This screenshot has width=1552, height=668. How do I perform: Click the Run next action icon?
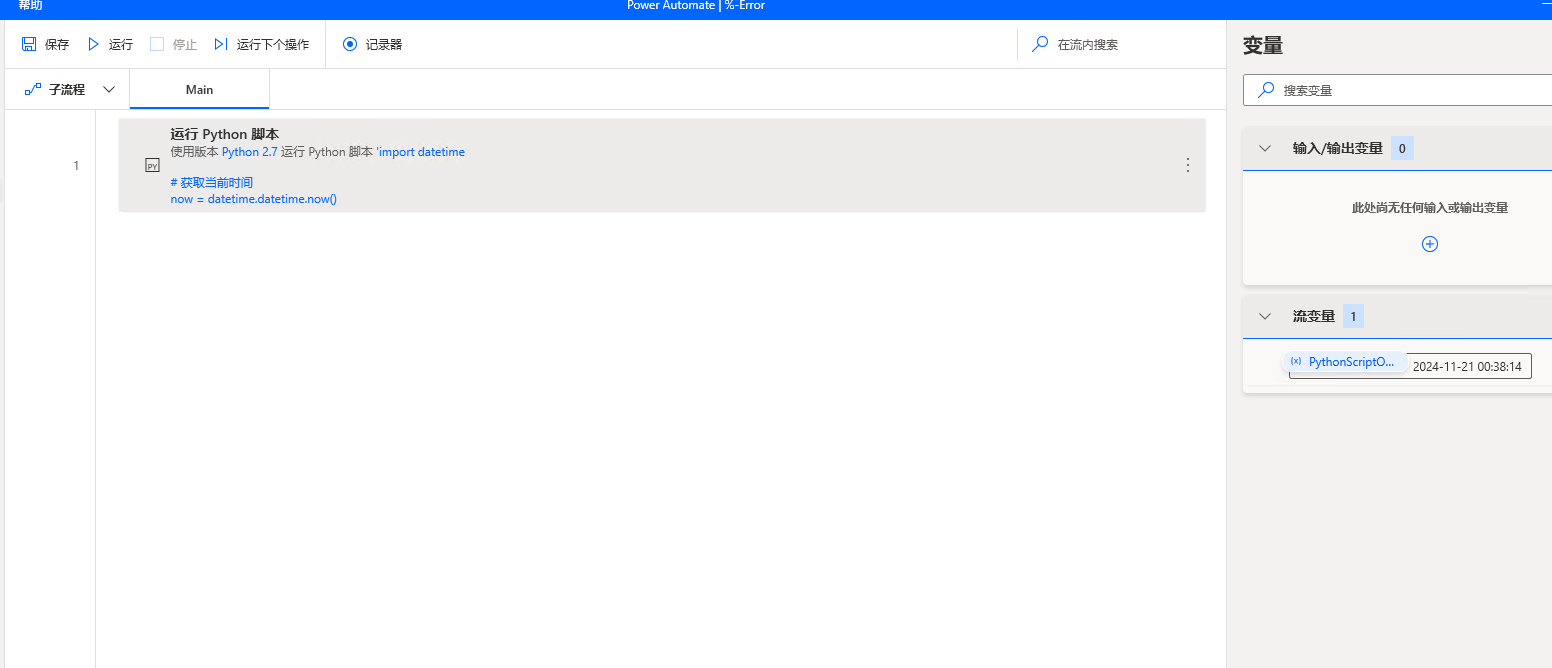tap(221, 44)
